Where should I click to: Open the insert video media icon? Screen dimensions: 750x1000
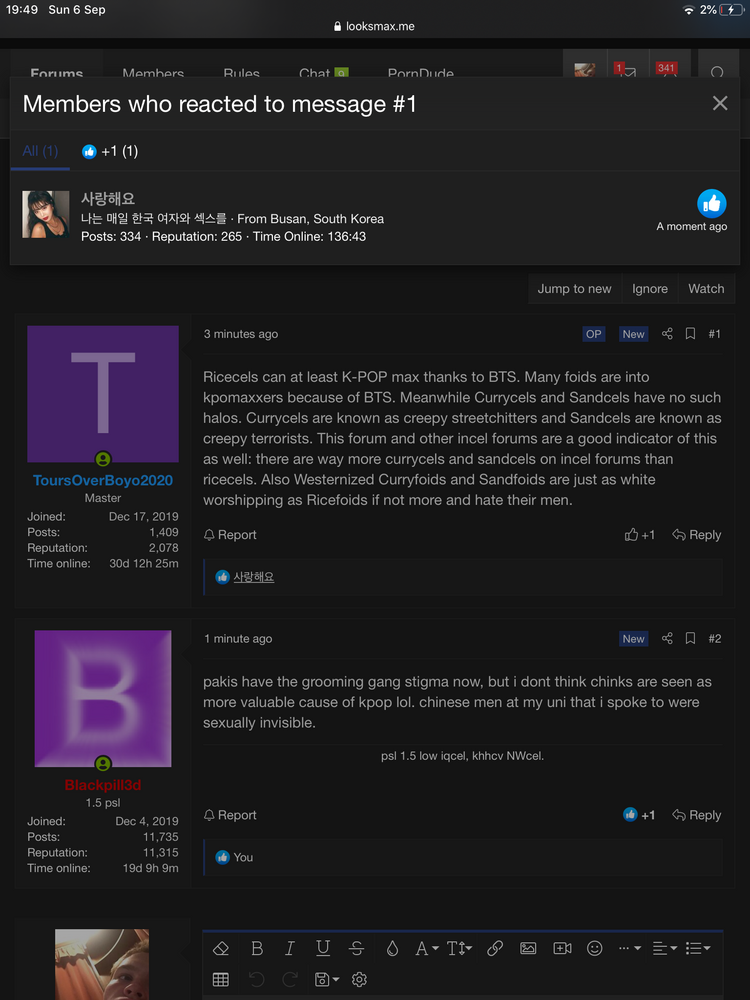[562, 948]
